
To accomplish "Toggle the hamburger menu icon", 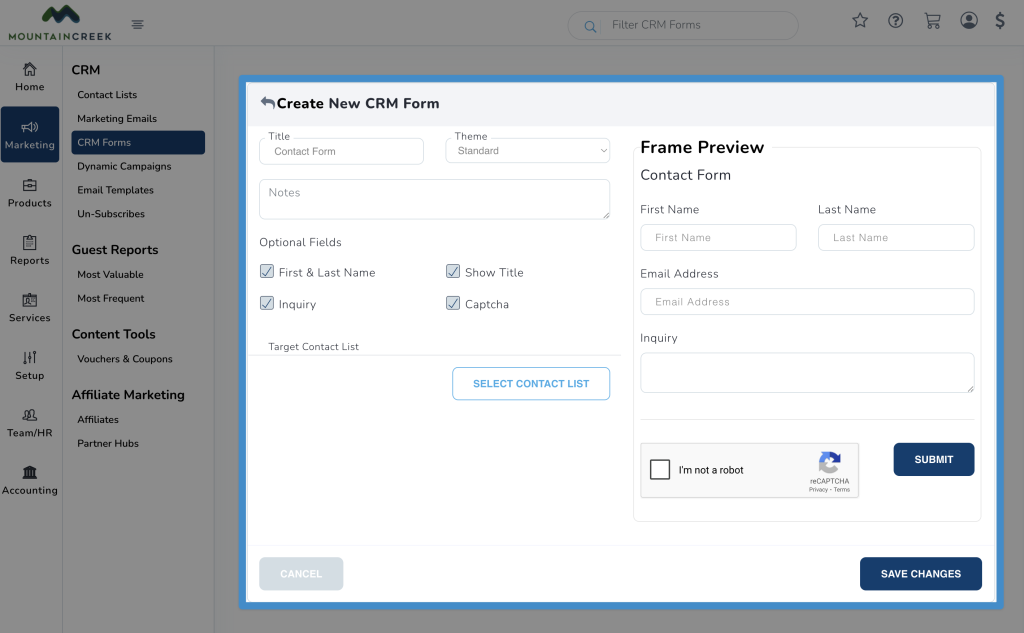I will [x=137, y=25].
